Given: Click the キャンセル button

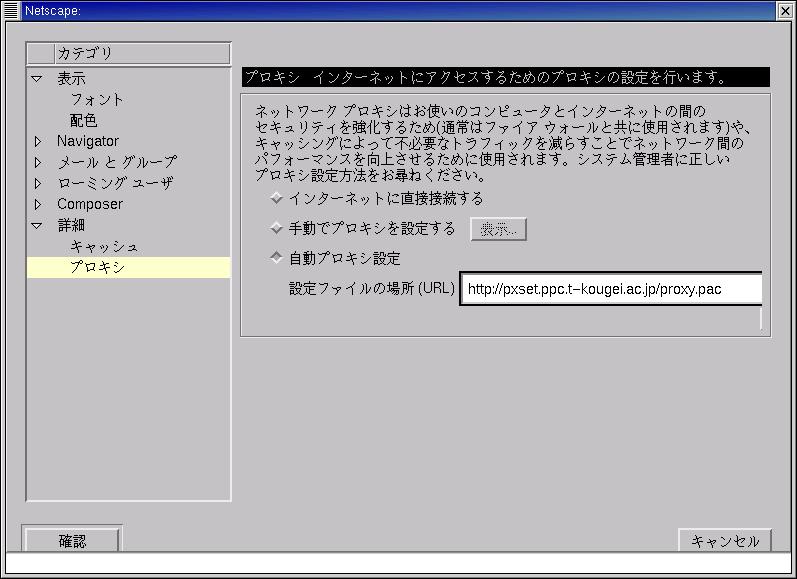Looking at the screenshot, I should click(725, 540).
